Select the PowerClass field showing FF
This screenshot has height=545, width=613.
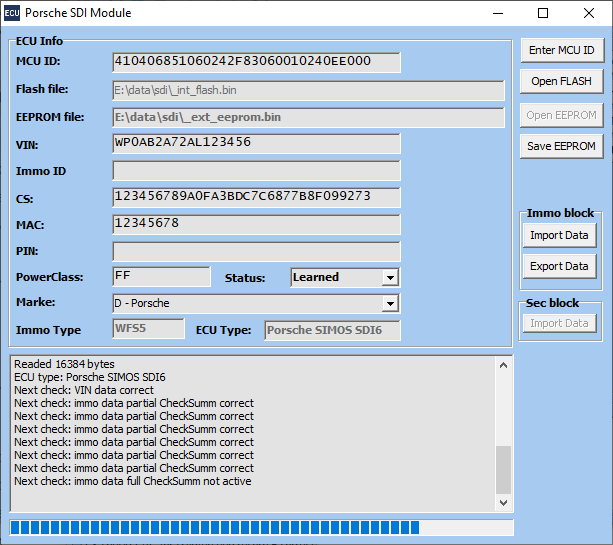pyautogui.click(x=161, y=276)
